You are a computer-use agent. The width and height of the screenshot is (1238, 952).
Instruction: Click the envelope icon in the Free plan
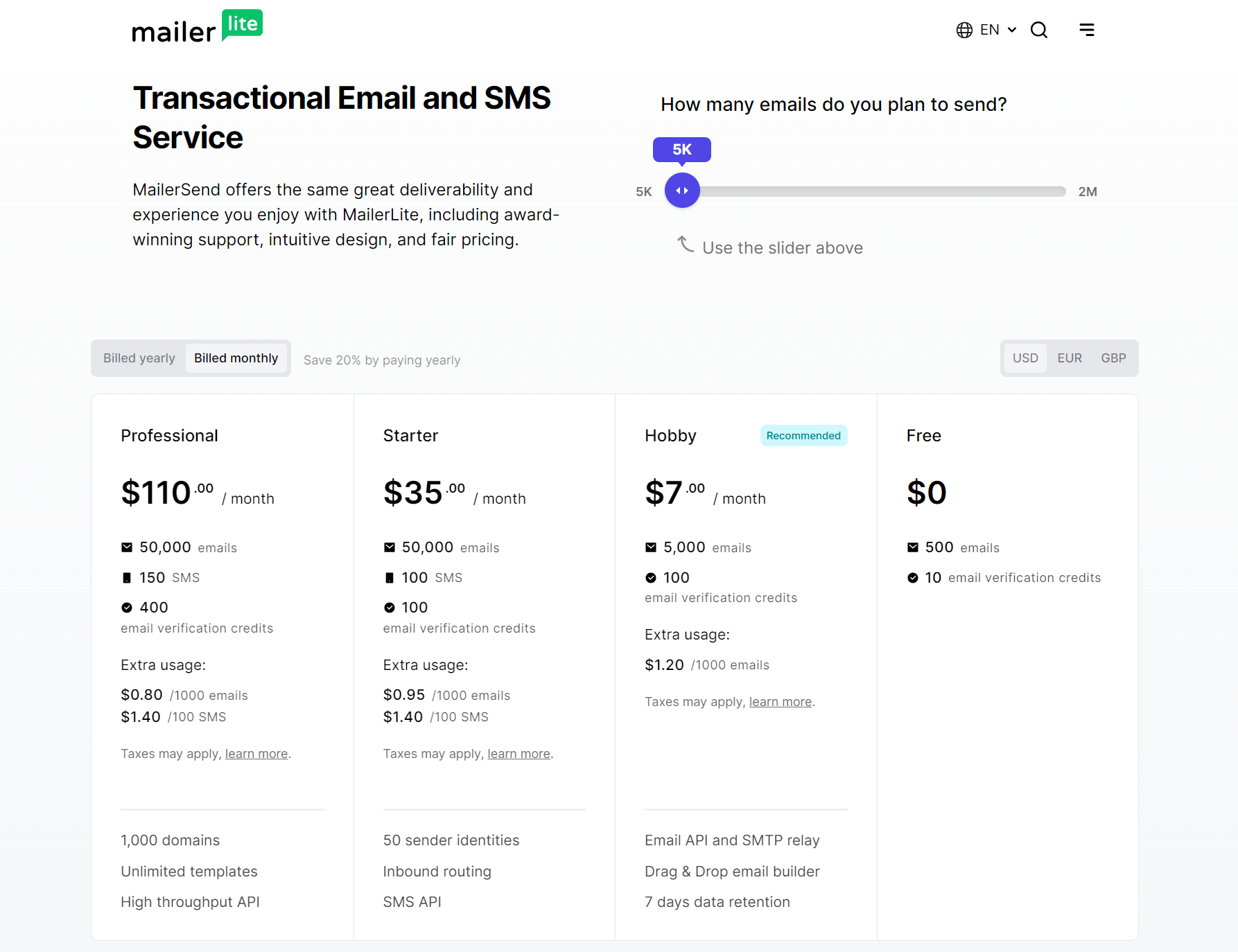click(913, 547)
